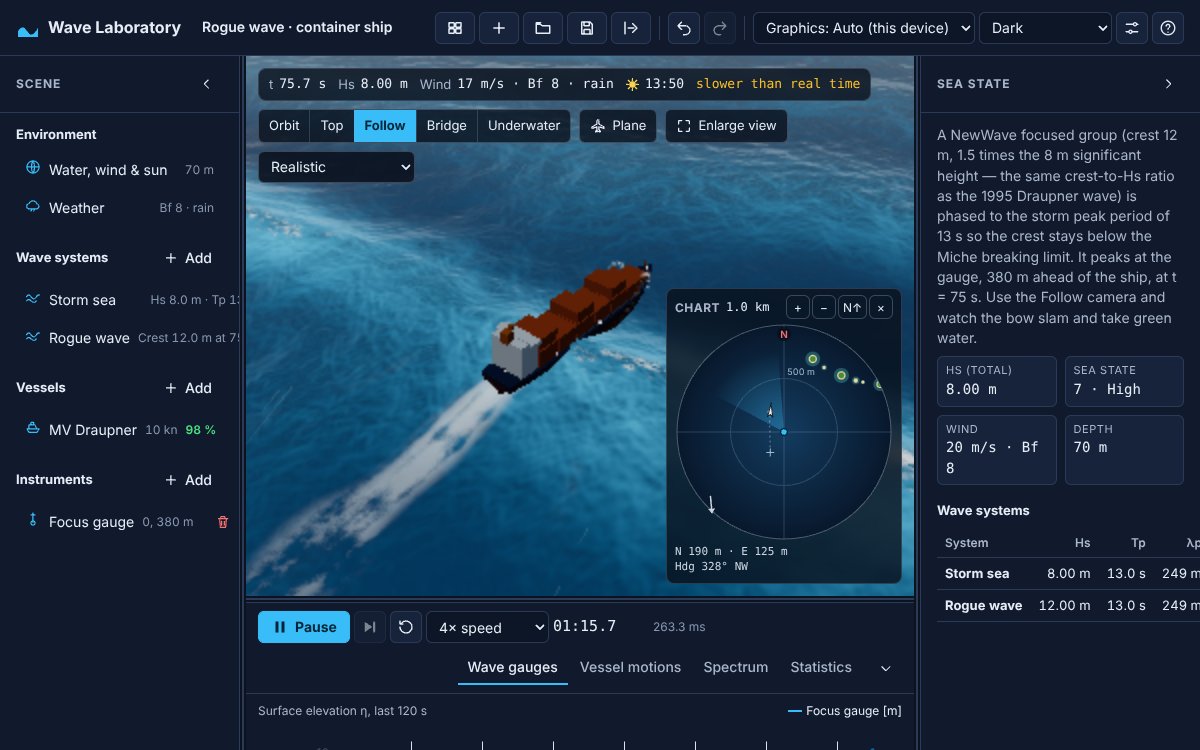Delete the Focus gauge instrument
Screen dimensions: 1200x750
click(x=223, y=522)
